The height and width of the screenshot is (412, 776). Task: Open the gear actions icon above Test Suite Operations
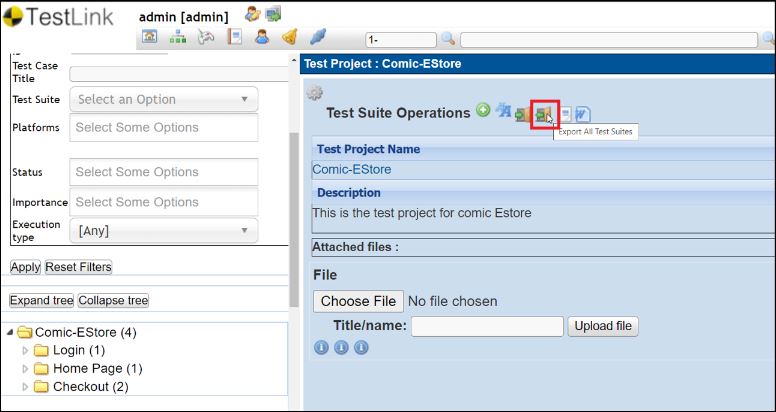tap(314, 93)
